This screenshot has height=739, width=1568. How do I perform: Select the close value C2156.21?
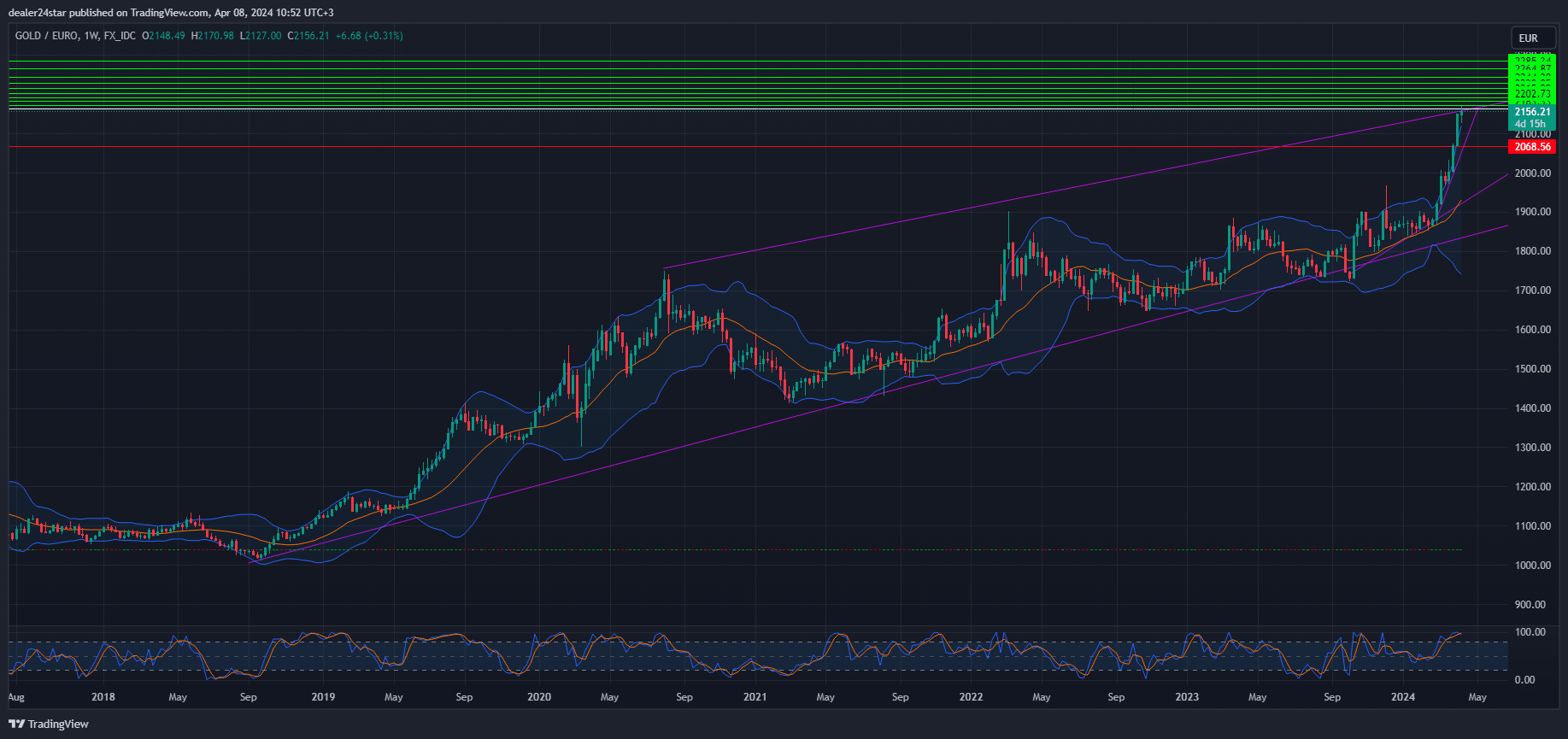(308, 36)
